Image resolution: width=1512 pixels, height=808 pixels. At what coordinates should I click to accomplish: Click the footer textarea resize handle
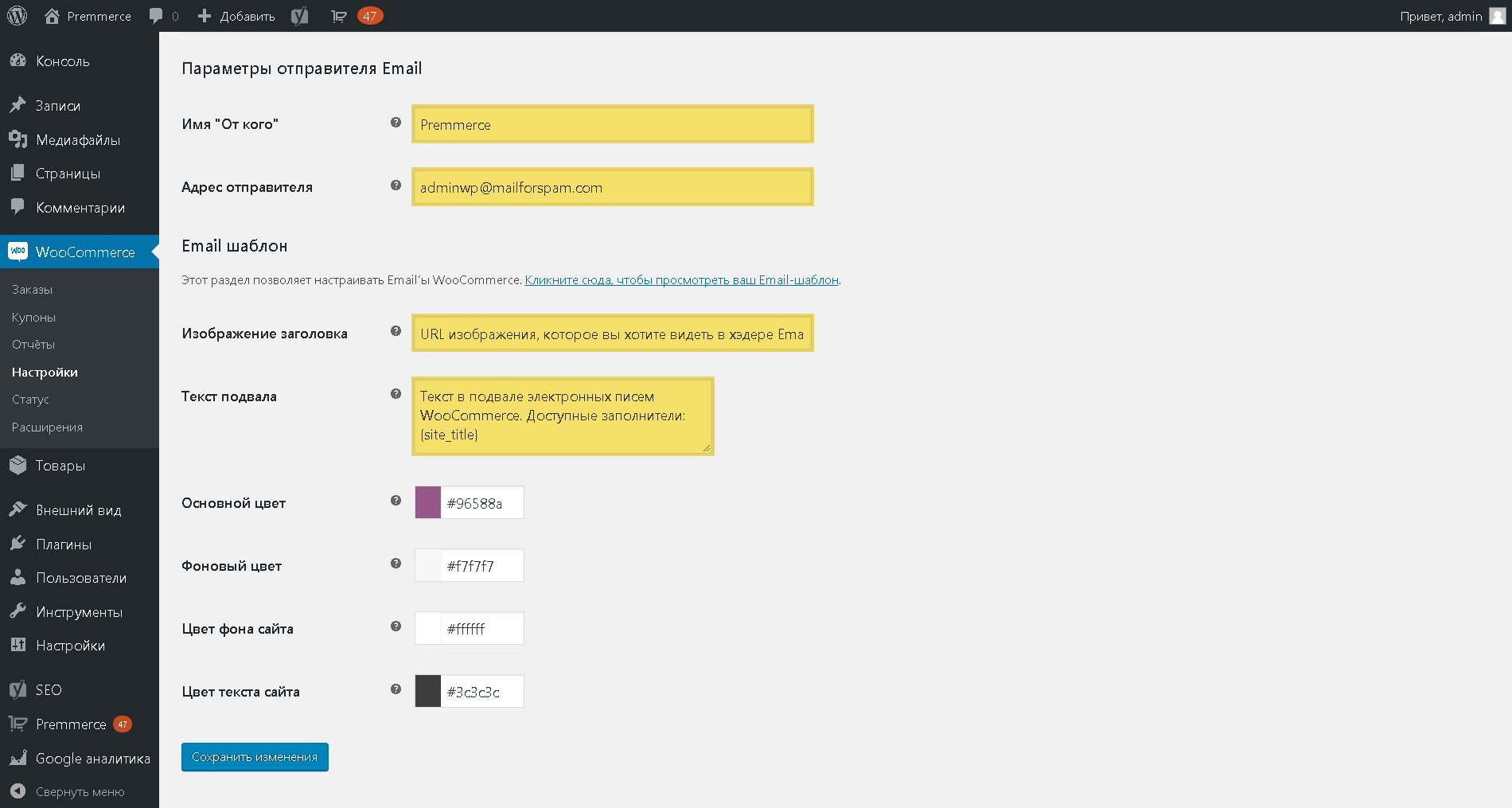pos(707,448)
